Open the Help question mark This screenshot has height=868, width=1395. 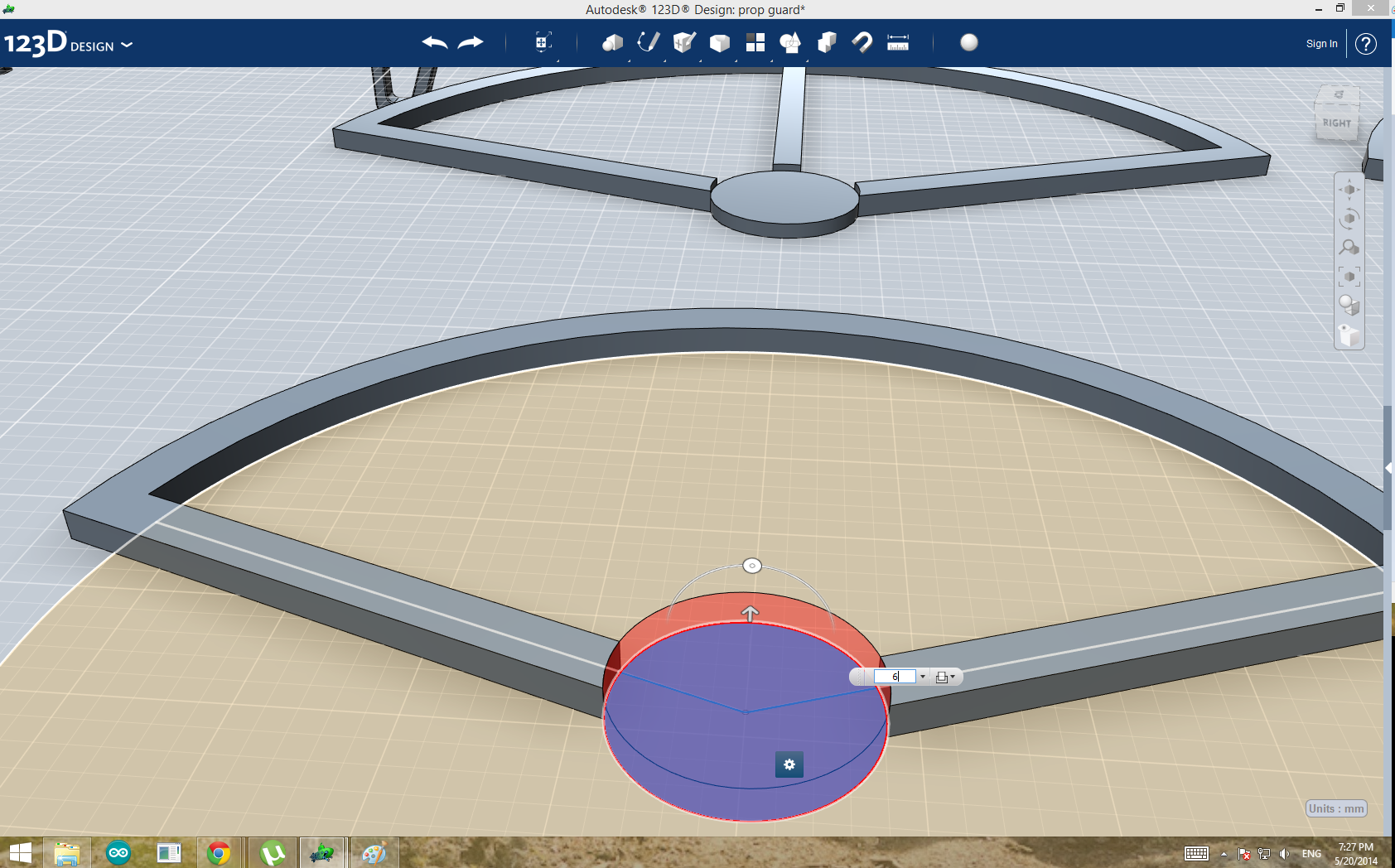(1366, 44)
